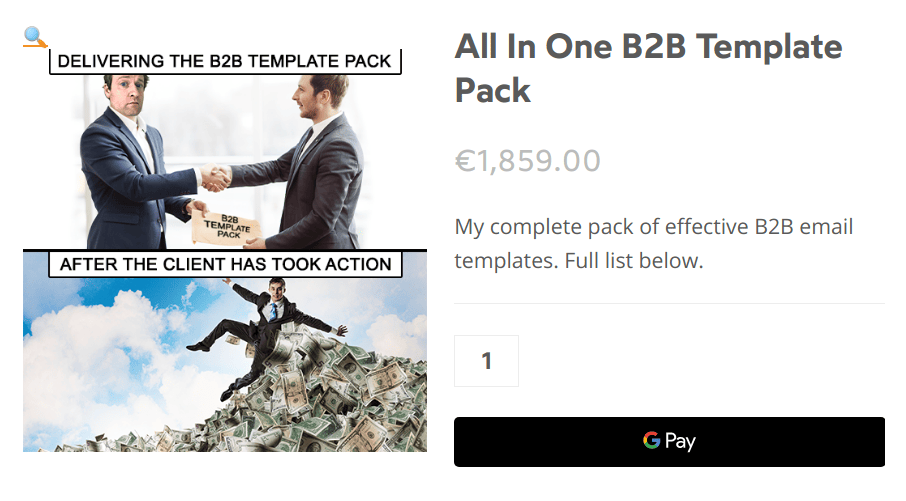The height and width of the screenshot is (501, 906).
Task: Click the 'DELIVERING THE B2B TEMPLATE PACK' caption
Action: (x=225, y=61)
